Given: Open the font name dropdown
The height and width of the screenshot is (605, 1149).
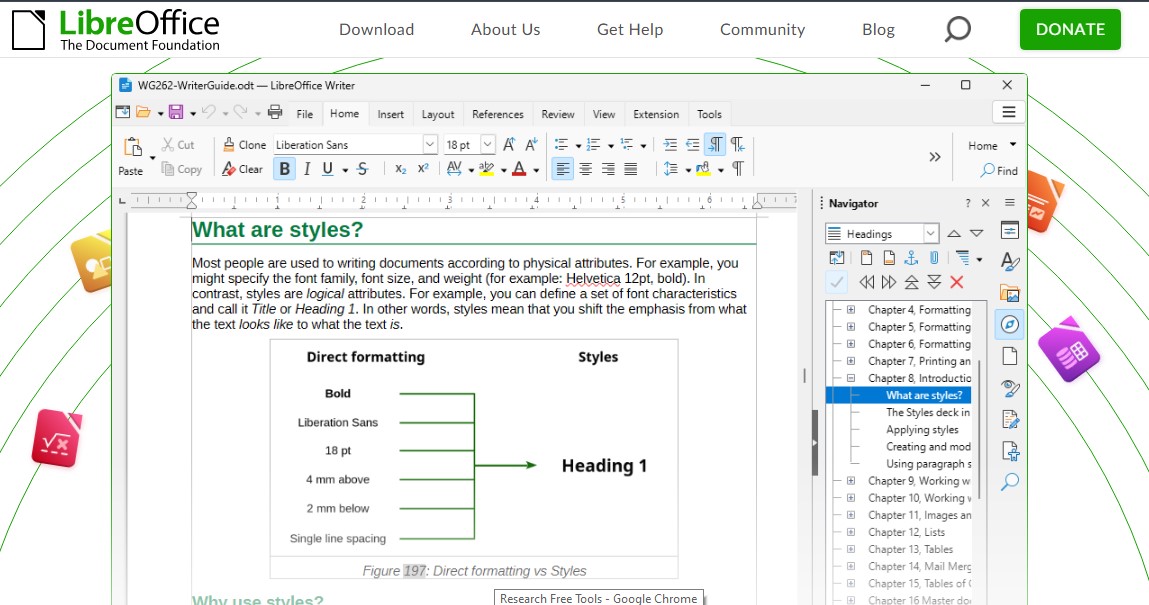Looking at the screenshot, I should (429, 145).
